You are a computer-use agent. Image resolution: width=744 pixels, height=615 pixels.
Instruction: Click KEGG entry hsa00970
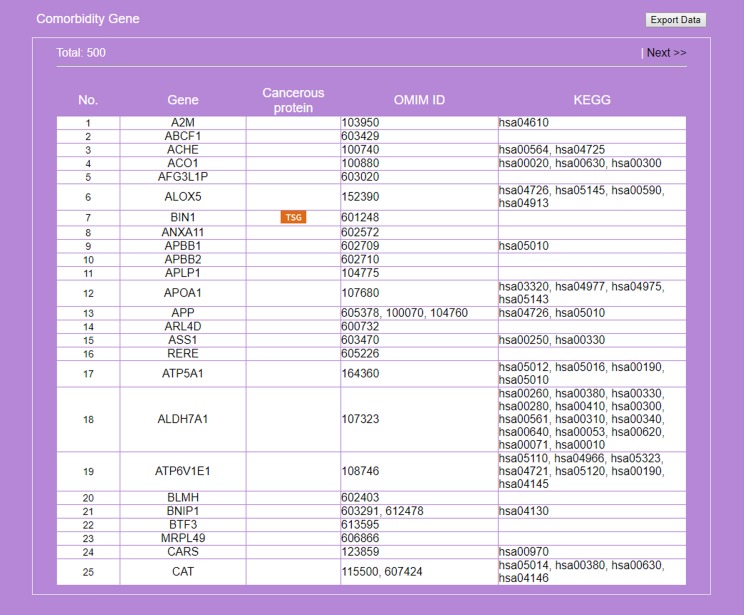coord(523,551)
